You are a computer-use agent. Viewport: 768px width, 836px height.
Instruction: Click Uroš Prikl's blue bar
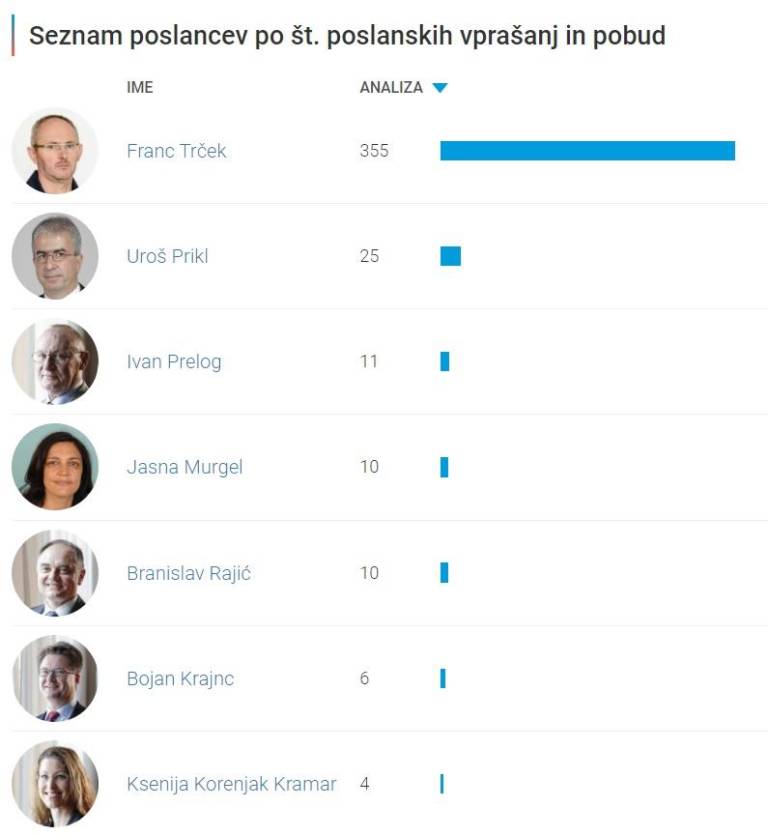coord(450,256)
